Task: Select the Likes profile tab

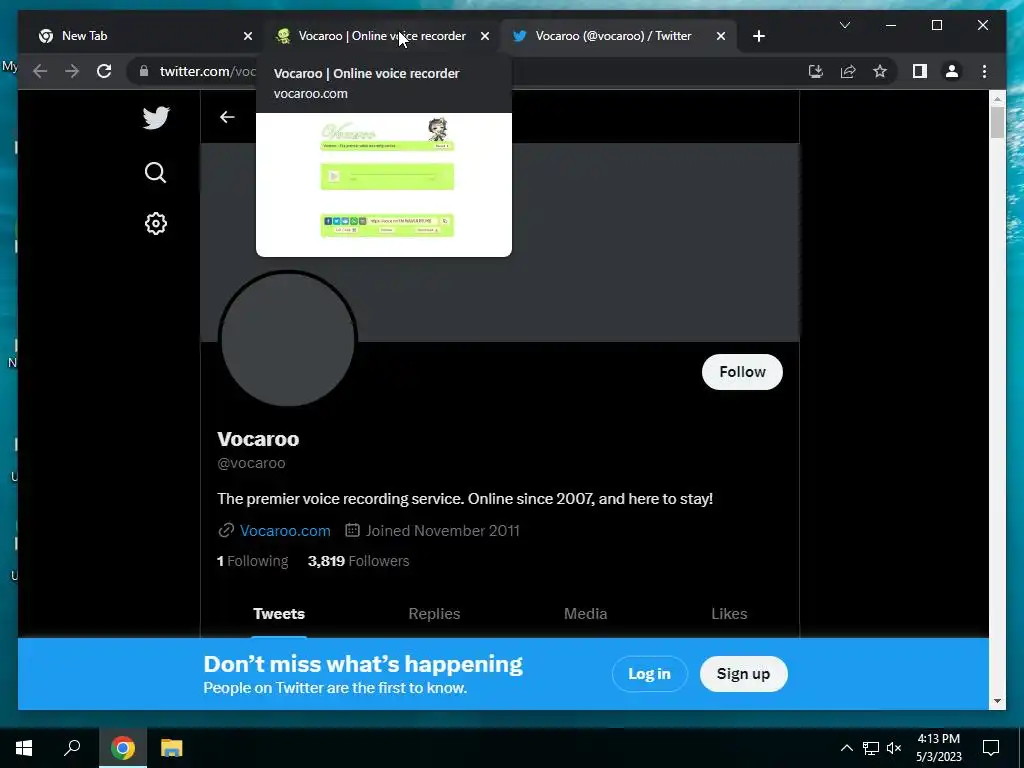Action: (x=729, y=613)
